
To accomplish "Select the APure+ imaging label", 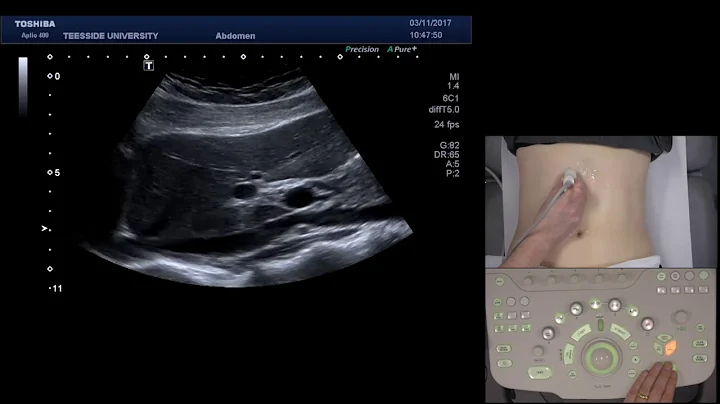I will (x=402, y=49).
